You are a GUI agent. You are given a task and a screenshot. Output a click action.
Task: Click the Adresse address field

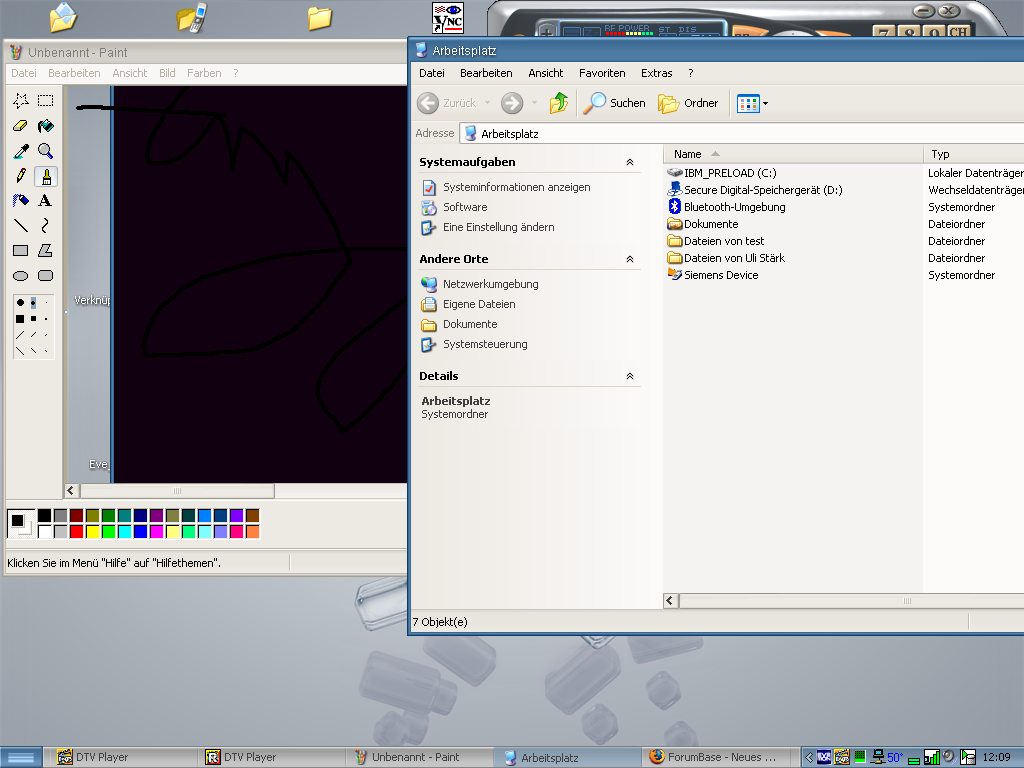click(741, 133)
